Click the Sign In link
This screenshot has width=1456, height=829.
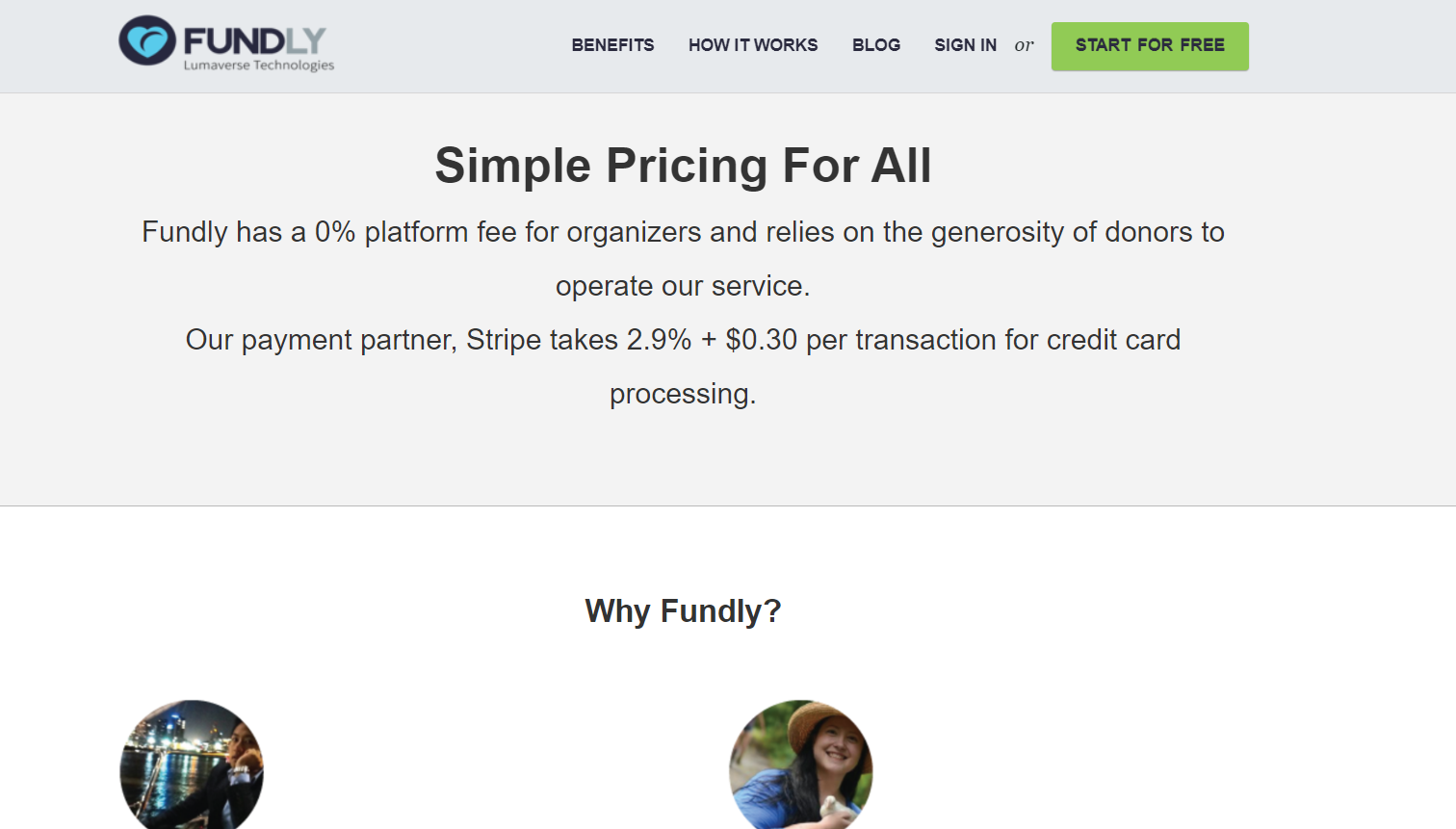(965, 45)
